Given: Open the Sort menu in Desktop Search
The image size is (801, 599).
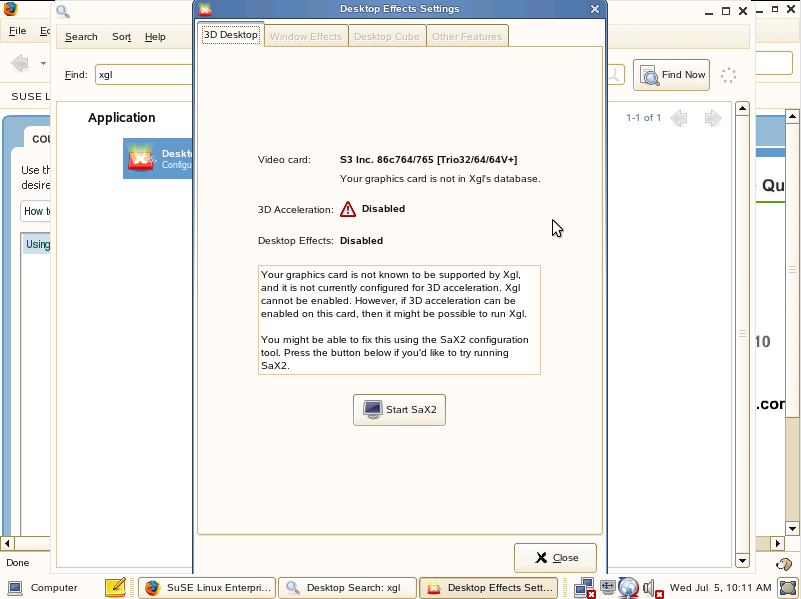Looking at the screenshot, I should [122, 37].
